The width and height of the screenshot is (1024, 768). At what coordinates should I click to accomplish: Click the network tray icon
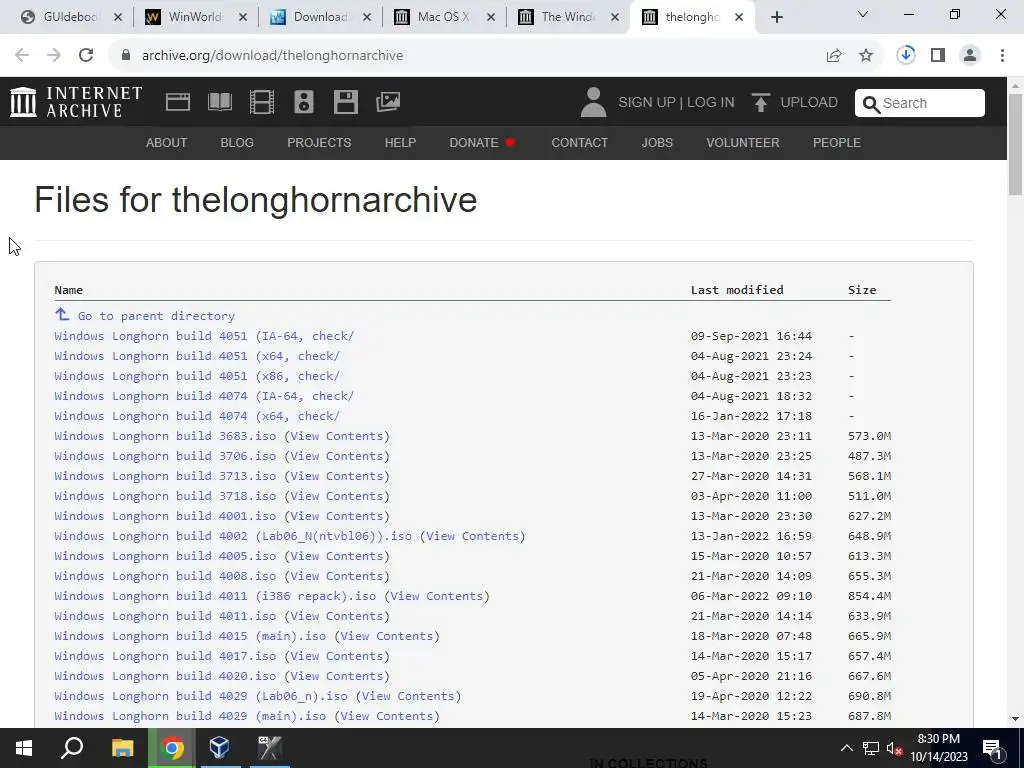(871, 748)
